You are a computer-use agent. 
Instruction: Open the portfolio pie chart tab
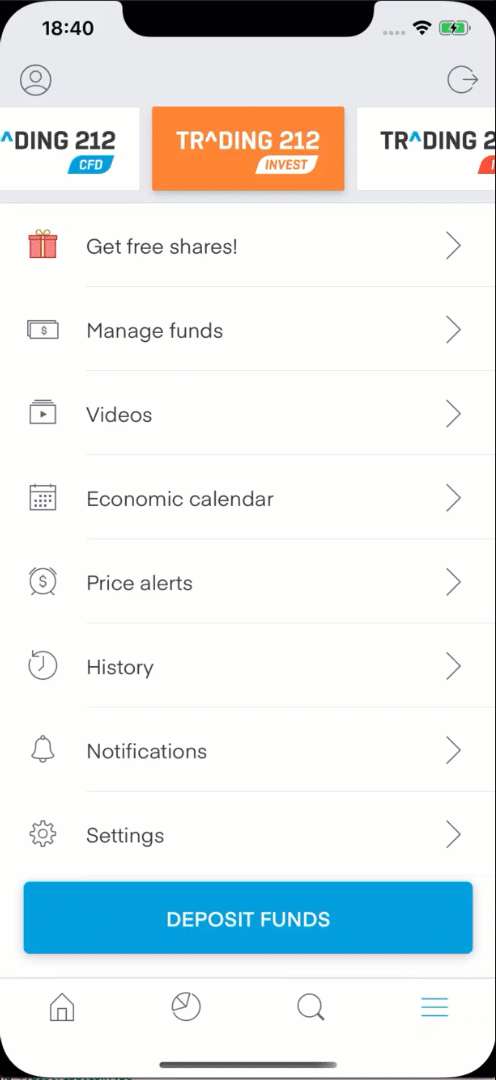click(186, 1007)
